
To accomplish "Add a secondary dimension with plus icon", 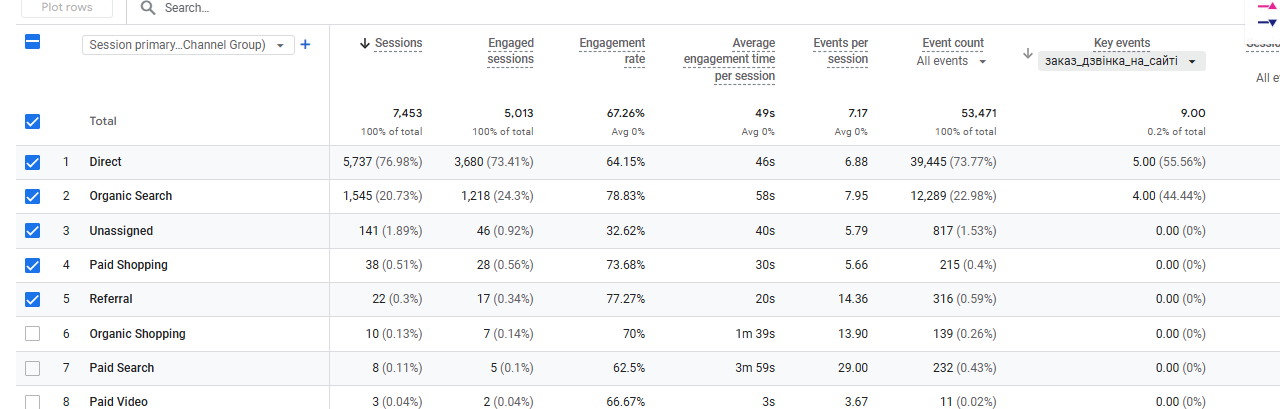I will tap(305, 44).
